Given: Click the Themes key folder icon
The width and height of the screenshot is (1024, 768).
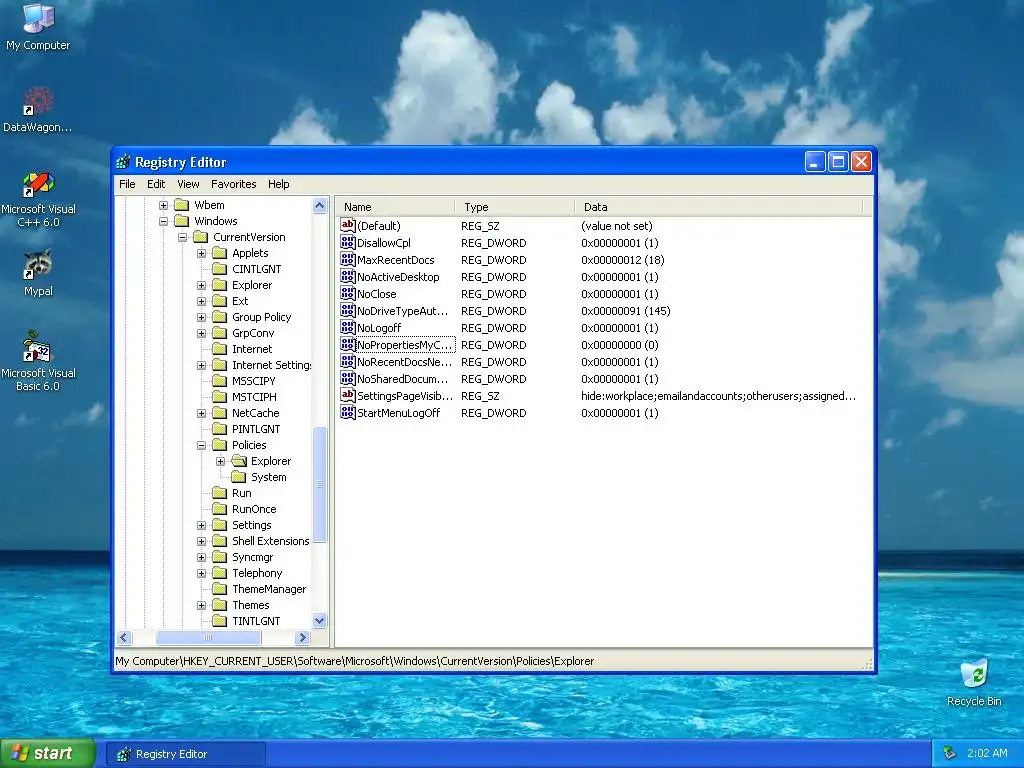Looking at the screenshot, I should click(220, 605).
